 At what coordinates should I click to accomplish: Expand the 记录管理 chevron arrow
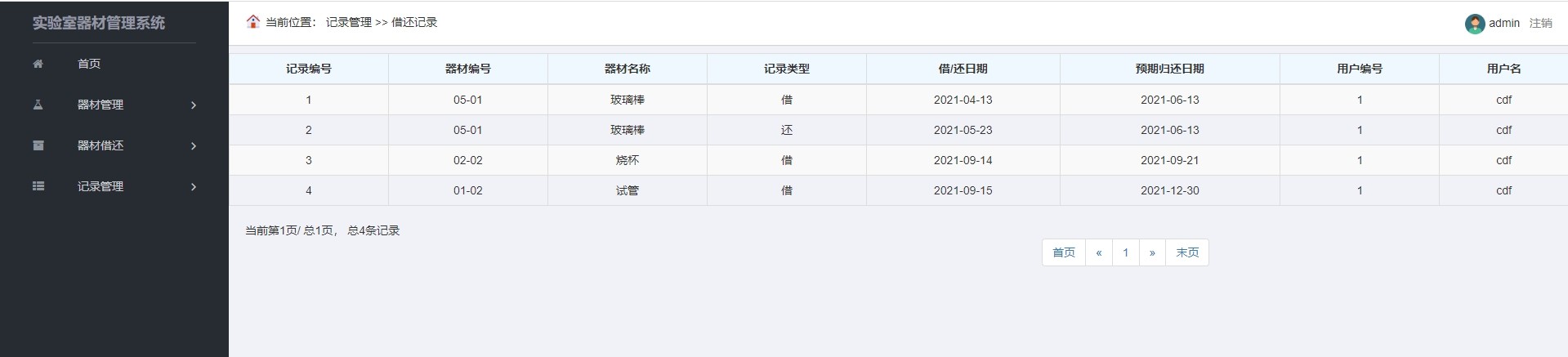(x=194, y=186)
